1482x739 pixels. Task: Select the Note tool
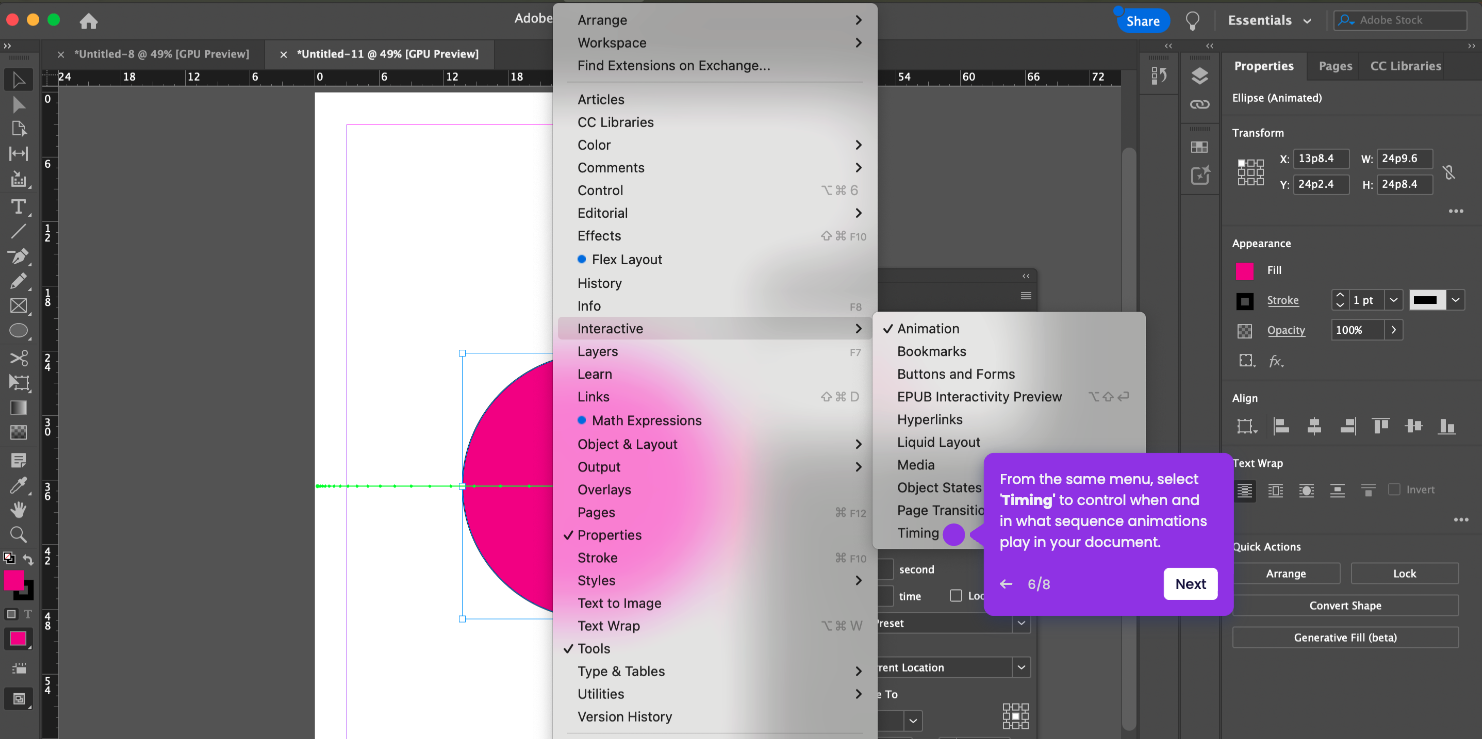[x=18, y=460]
